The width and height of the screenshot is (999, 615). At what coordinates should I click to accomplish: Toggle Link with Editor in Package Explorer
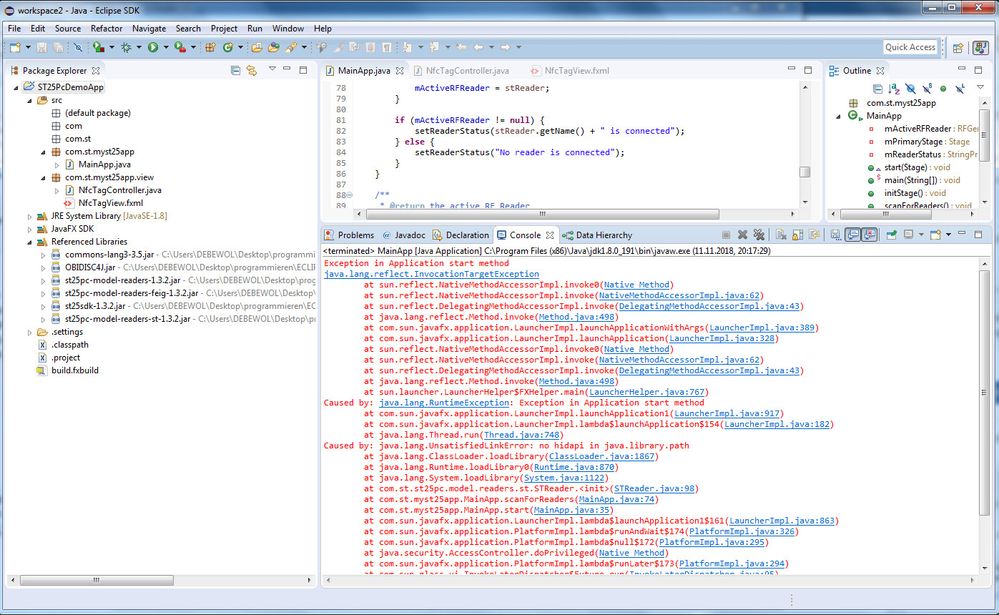[x=252, y=70]
